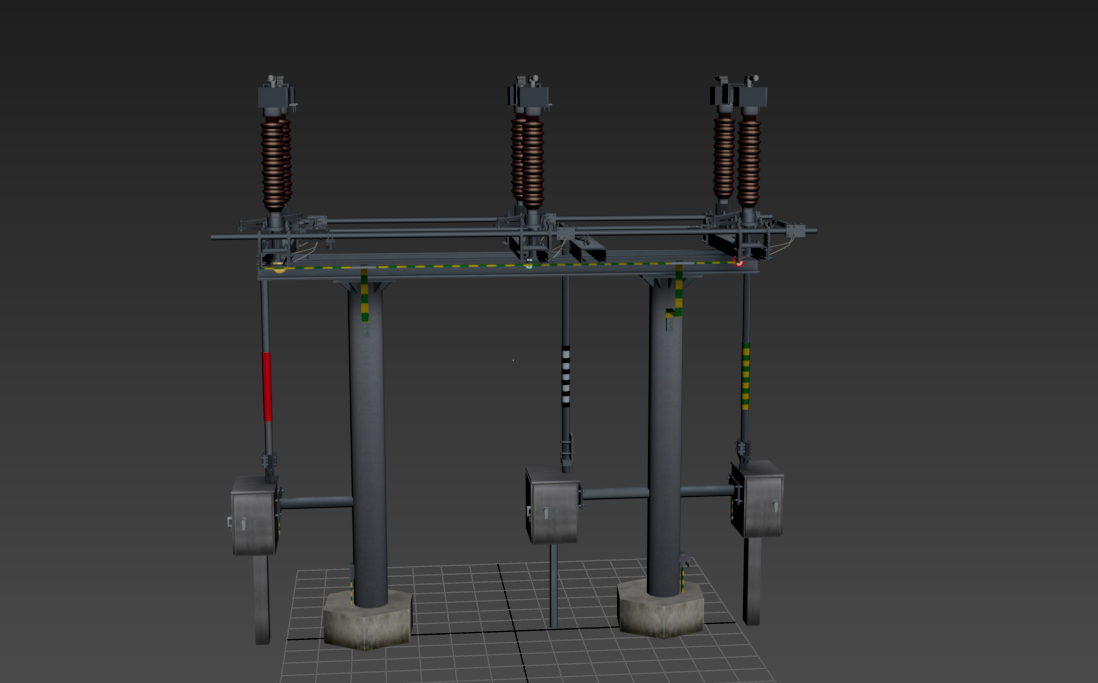Pick the rightmost brown insulator stack

748,160
